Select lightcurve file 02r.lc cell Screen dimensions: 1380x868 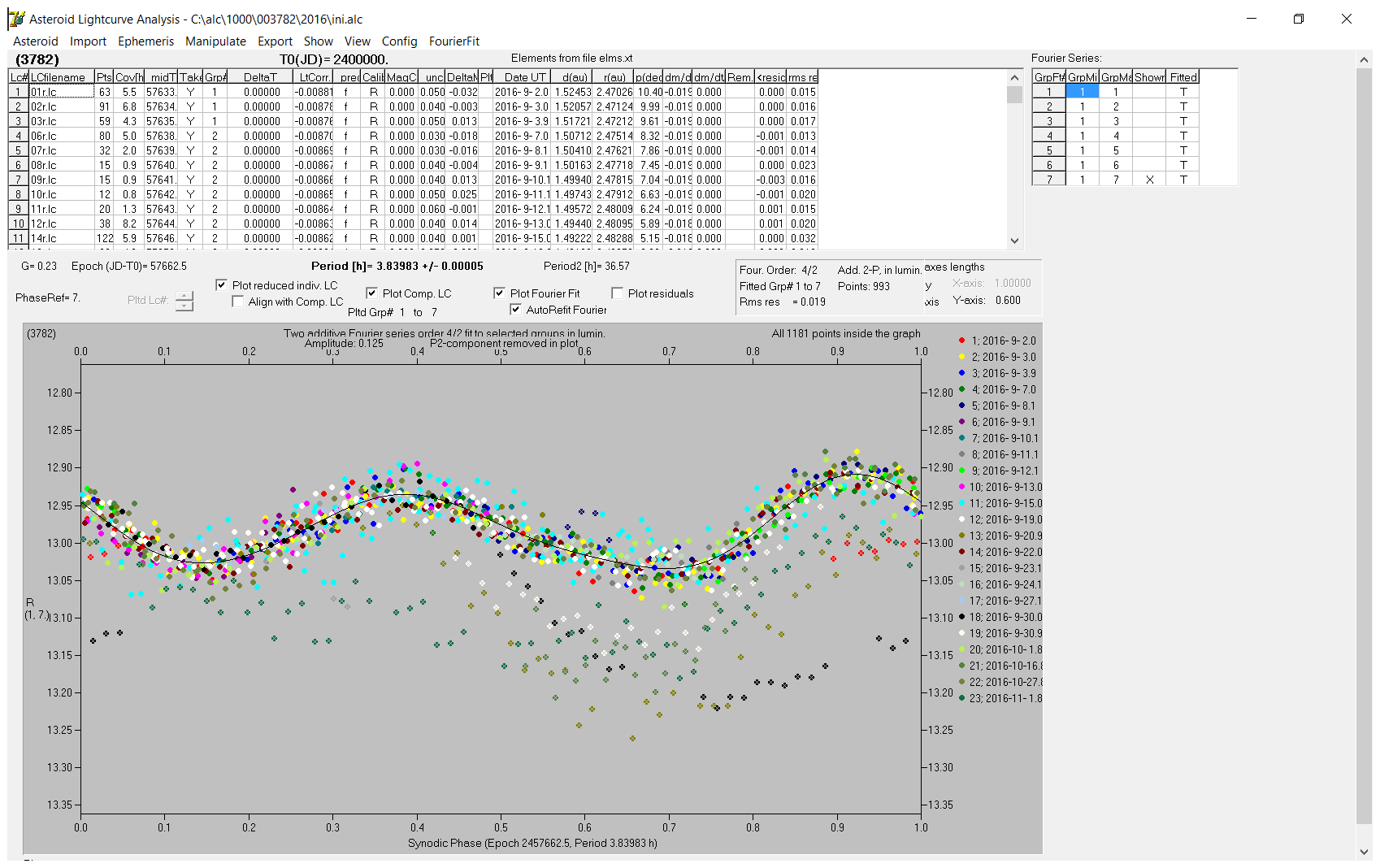[62, 106]
